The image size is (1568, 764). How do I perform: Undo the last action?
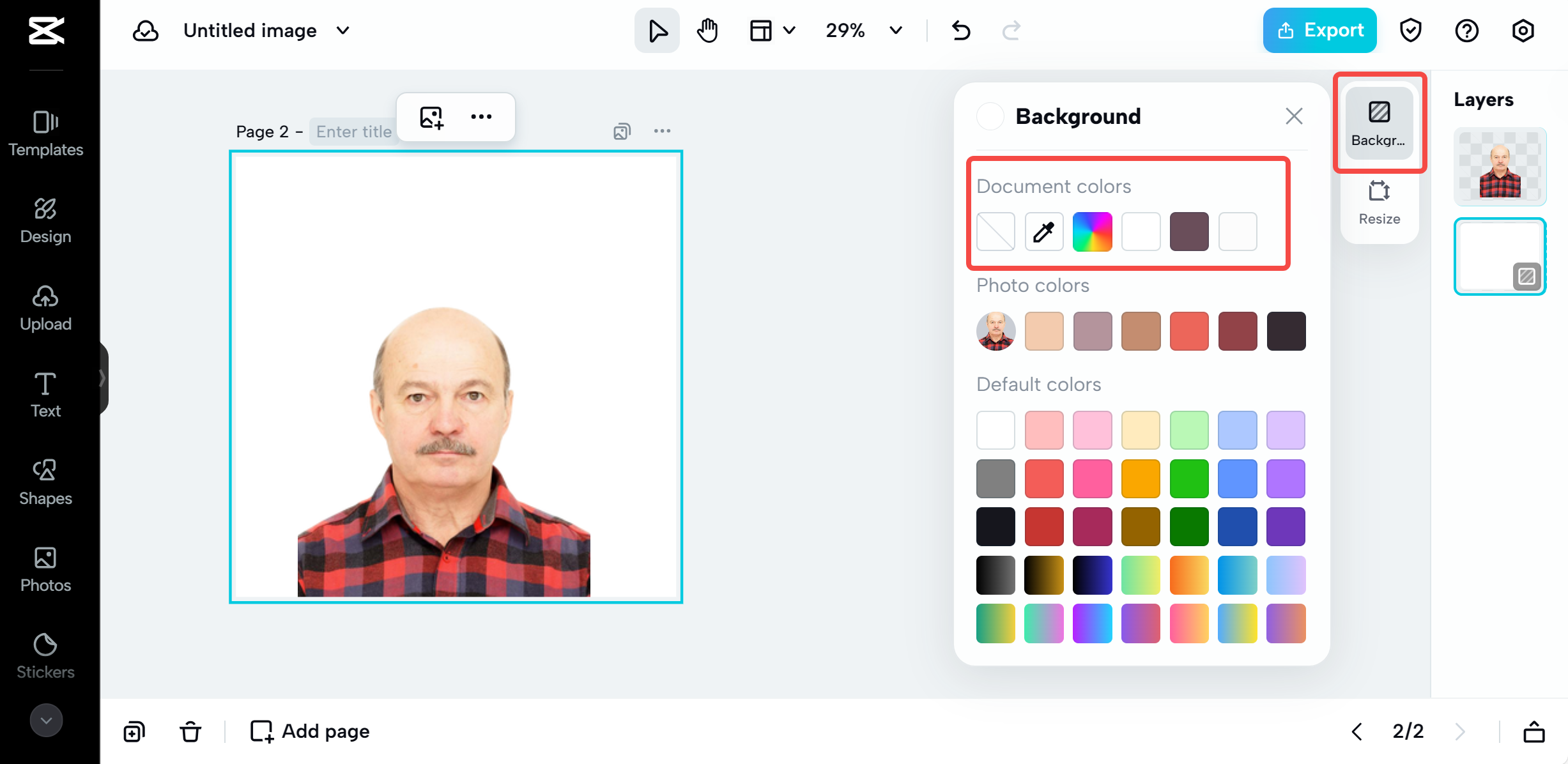[x=960, y=30]
